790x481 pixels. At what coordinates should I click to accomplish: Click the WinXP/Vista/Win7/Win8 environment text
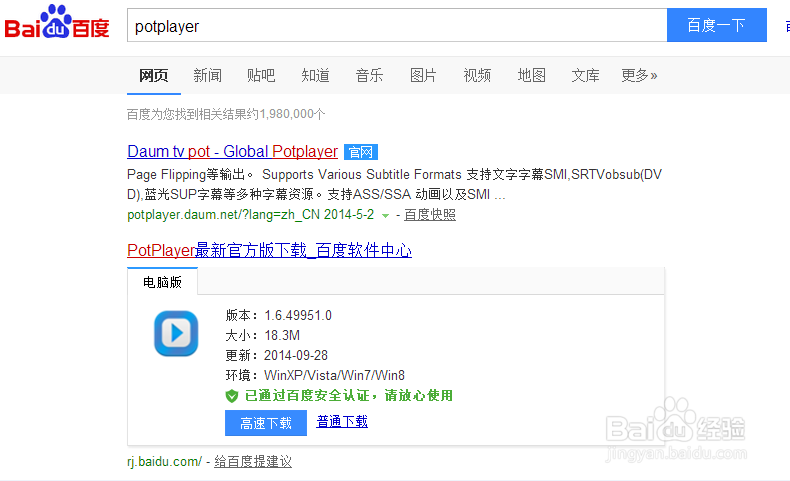click(335, 376)
